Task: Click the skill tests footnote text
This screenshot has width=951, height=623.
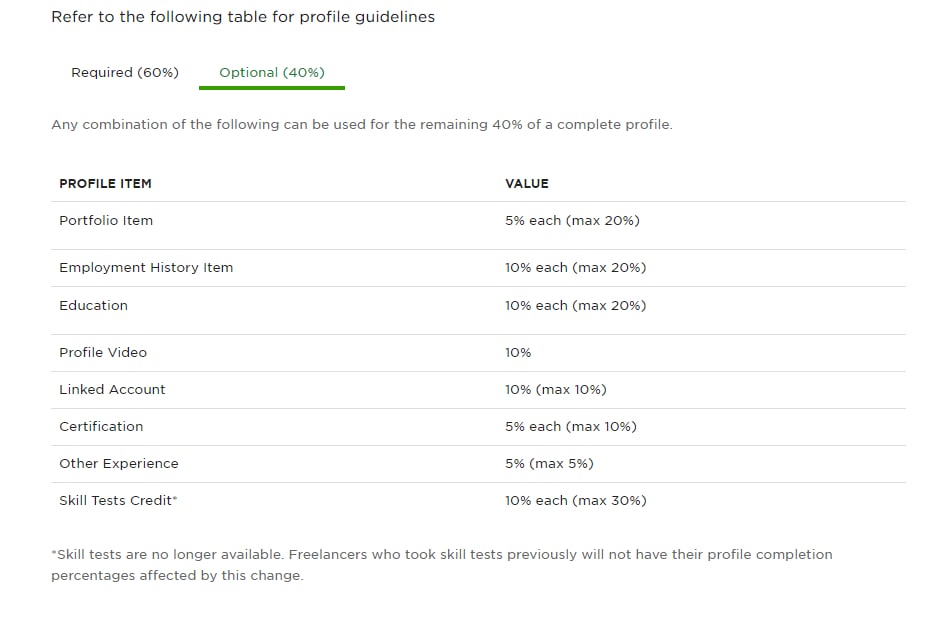Action: [442, 565]
